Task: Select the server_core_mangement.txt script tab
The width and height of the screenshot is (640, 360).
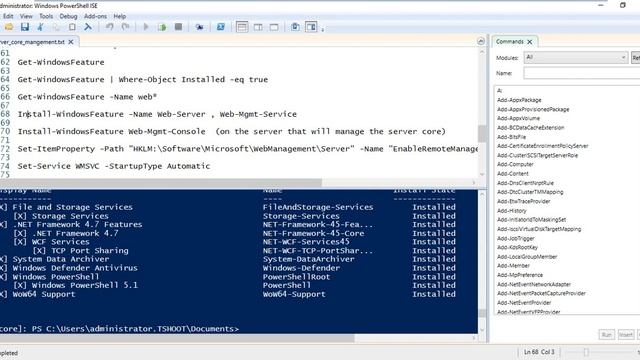Action: pos(32,42)
